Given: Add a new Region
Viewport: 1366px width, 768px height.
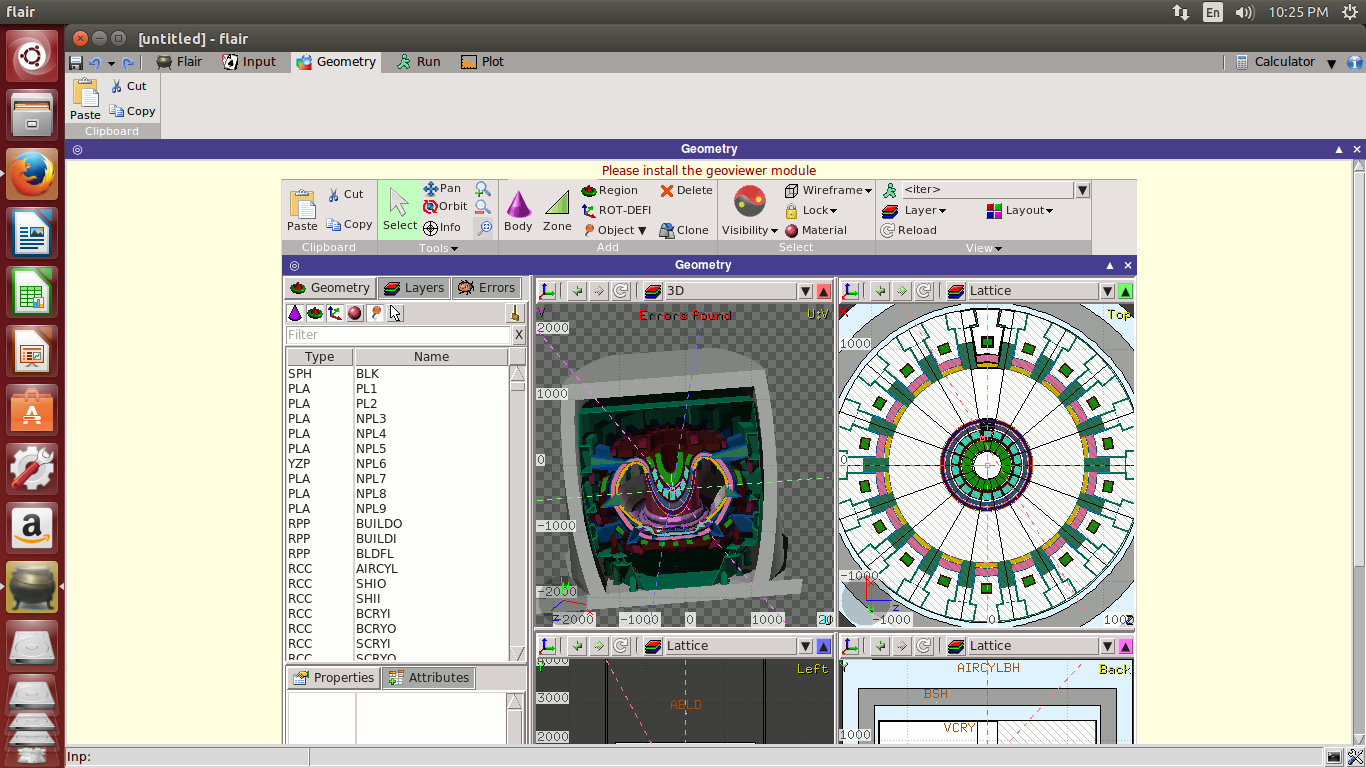Looking at the screenshot, I should [x=609, y=190].
